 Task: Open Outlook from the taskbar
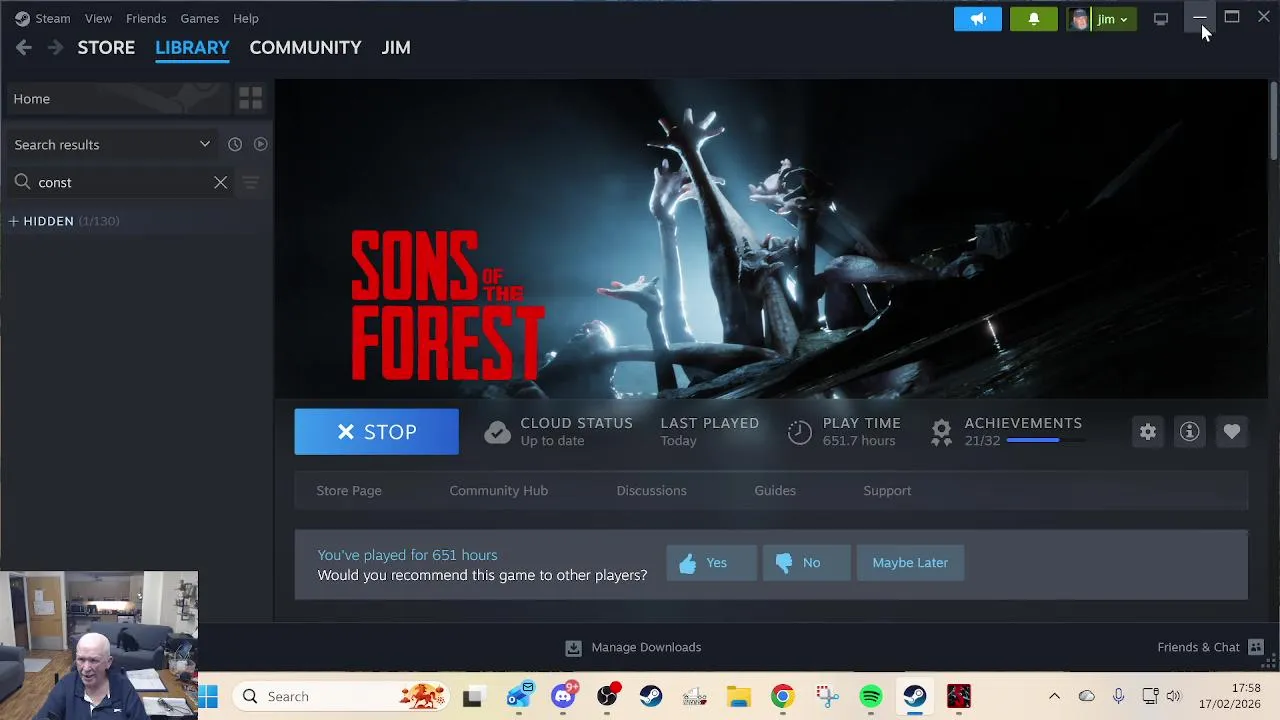pos(520,696)
